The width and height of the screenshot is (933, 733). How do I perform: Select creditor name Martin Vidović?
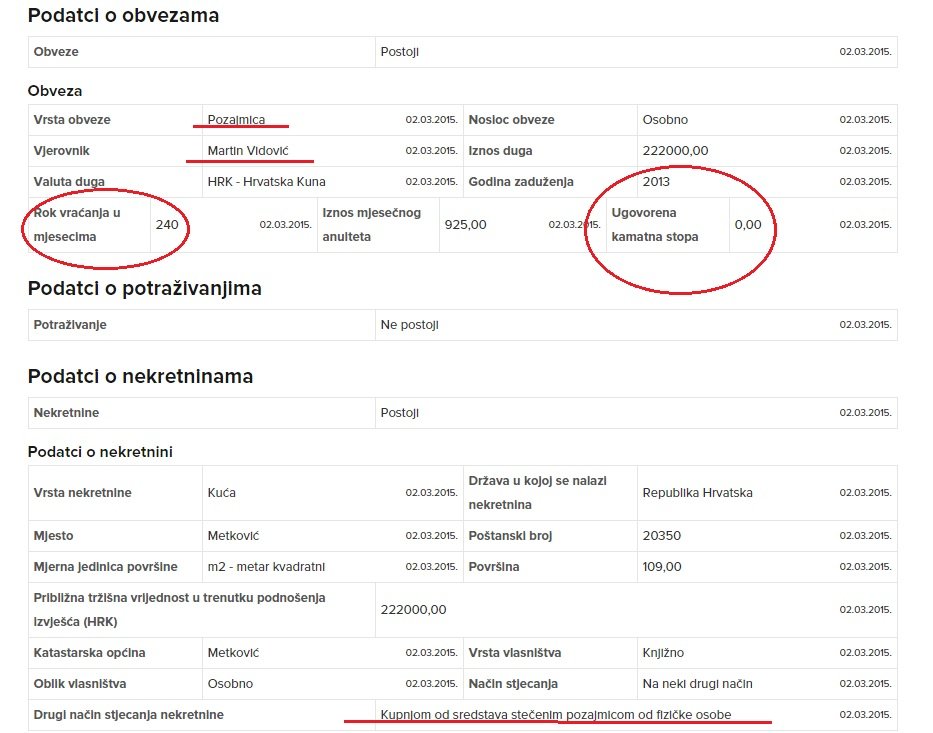pos(248,151)
